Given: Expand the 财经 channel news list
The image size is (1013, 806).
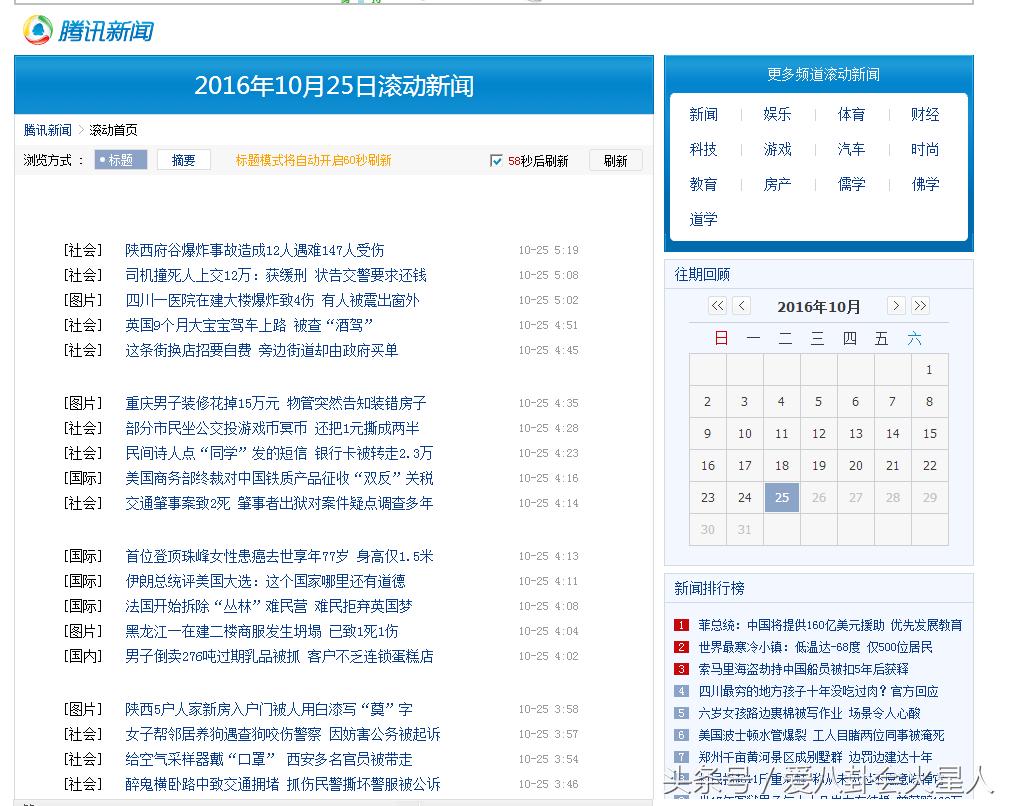Looking at the screenshot, I should pos(924,114).
